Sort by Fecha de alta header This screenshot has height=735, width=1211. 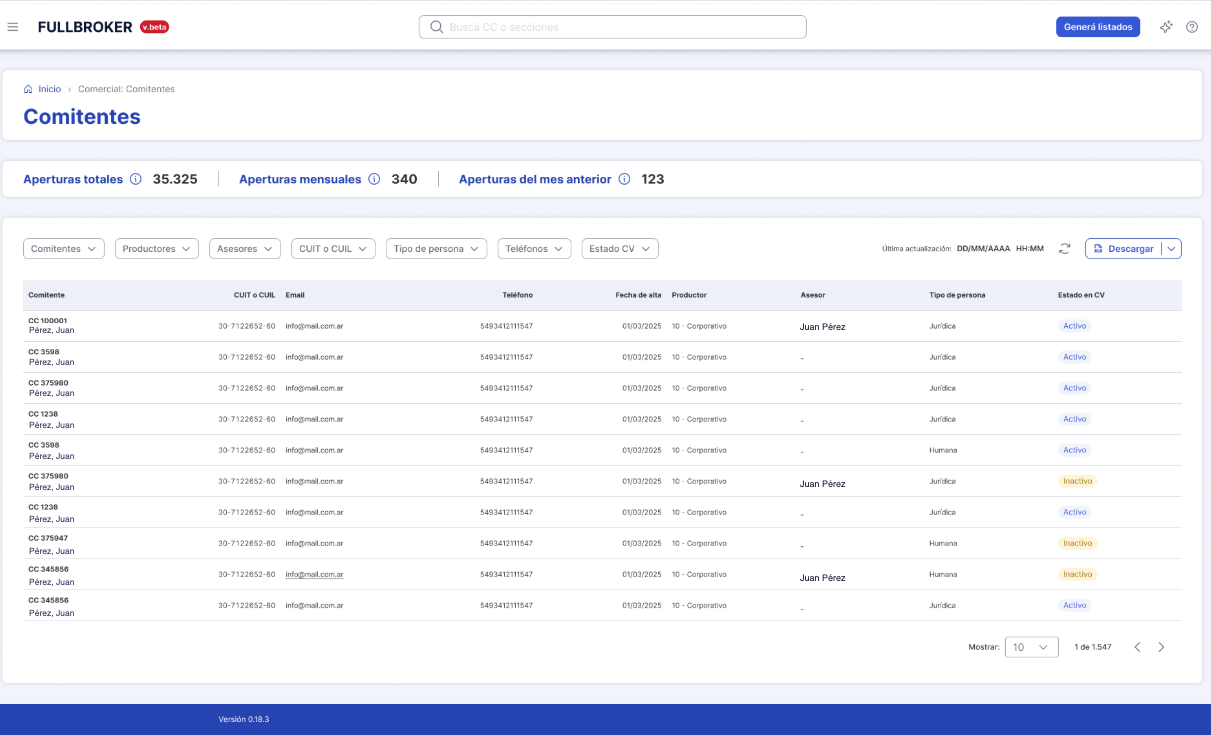point(638,295)
